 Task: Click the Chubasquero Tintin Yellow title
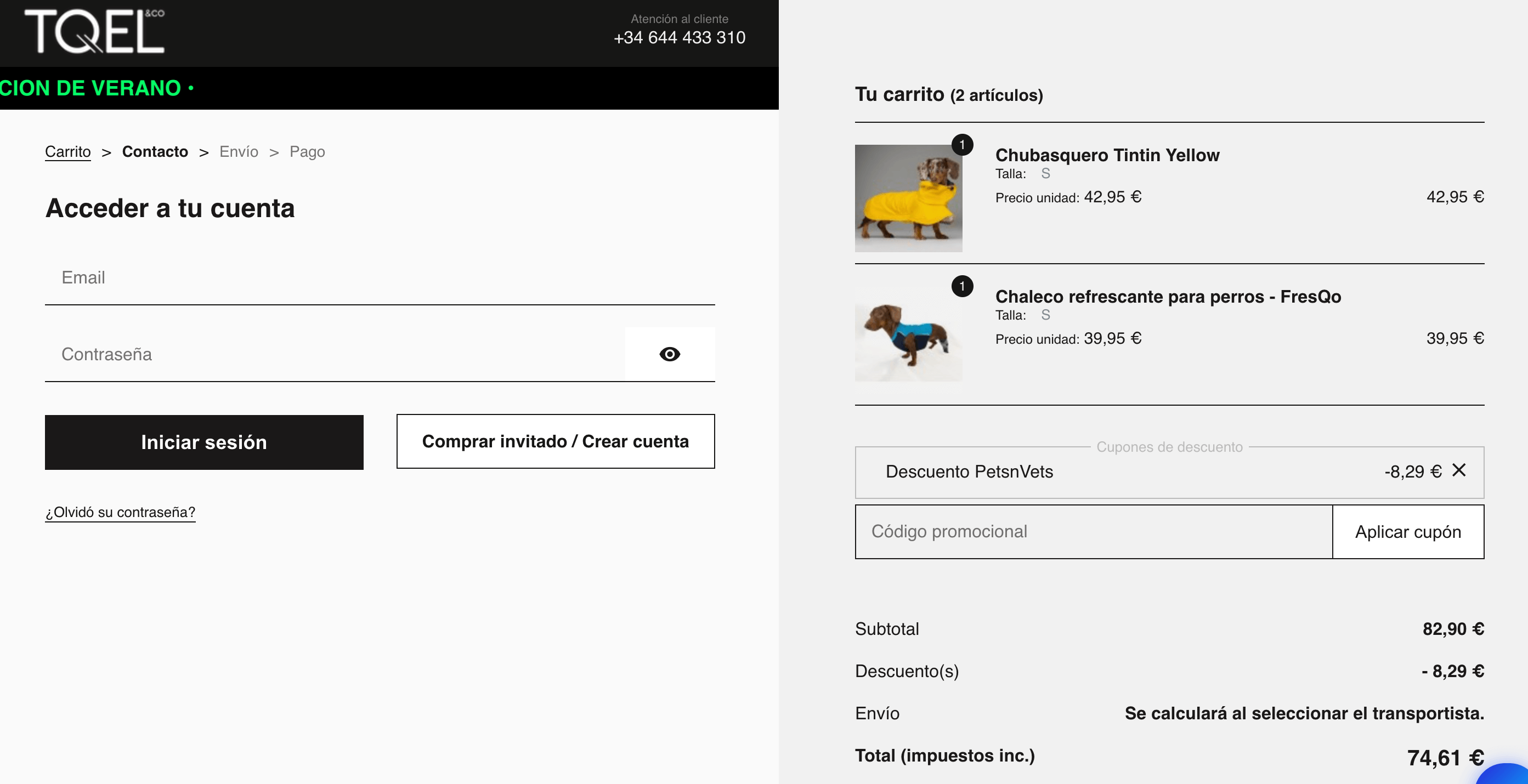(1107, 155)
